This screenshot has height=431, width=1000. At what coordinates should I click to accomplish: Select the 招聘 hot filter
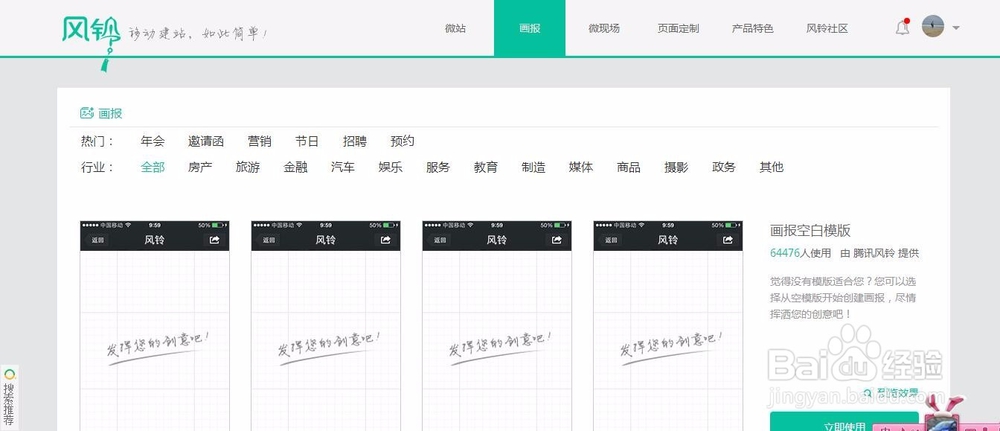[x=355, y=141]
